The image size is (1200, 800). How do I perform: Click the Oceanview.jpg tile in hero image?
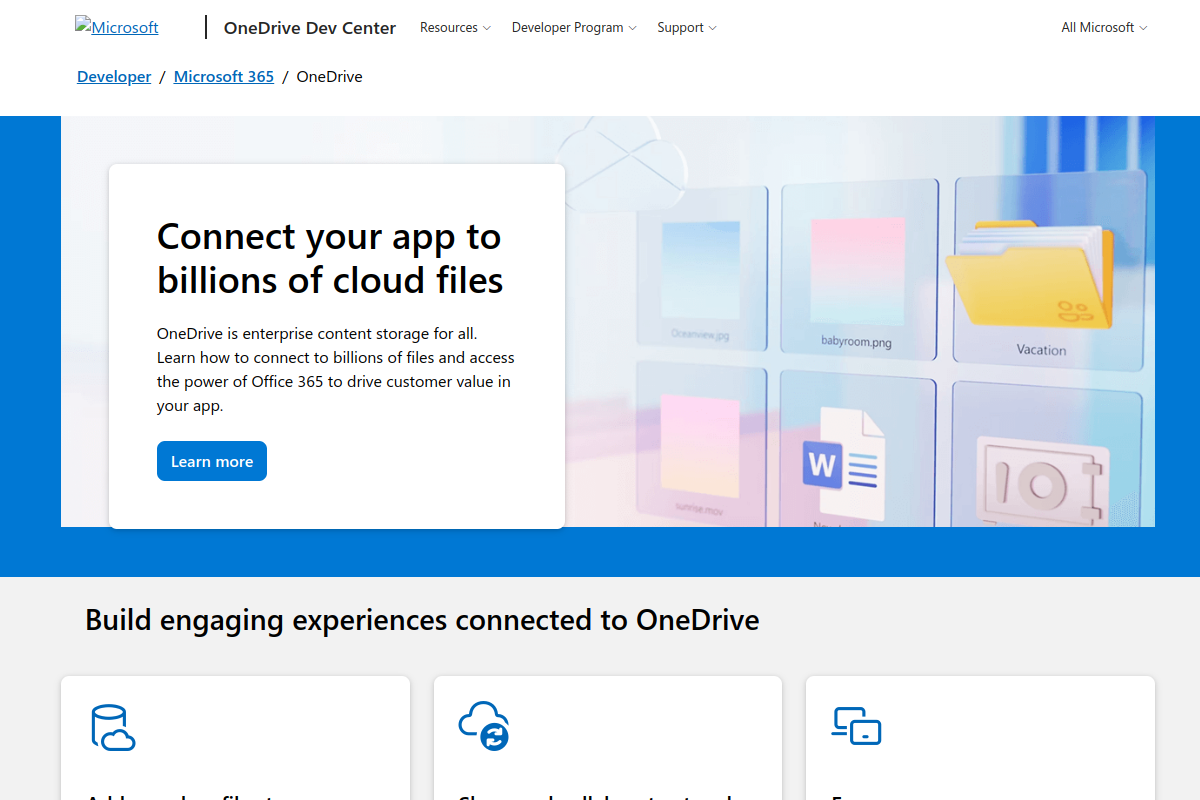pyautogui.click(x=701, y=268)
